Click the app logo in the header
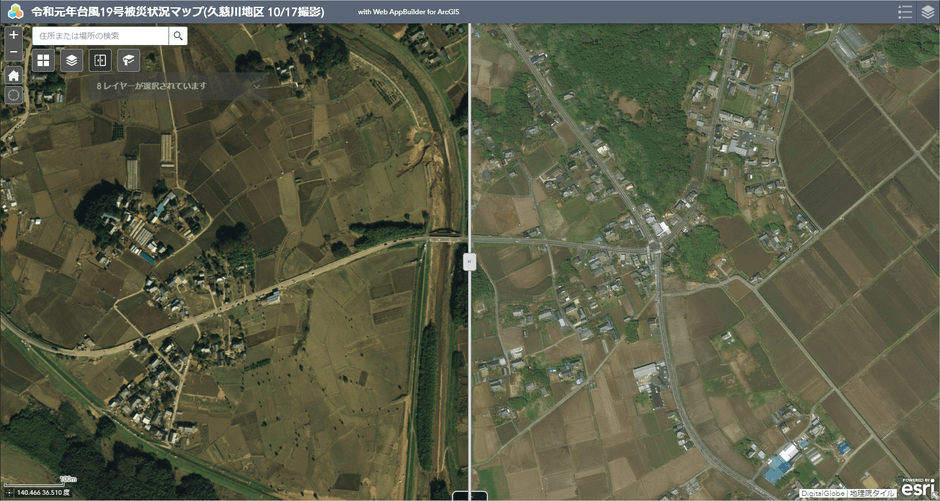This screenshot has height=501, width=940. (14, 12)
